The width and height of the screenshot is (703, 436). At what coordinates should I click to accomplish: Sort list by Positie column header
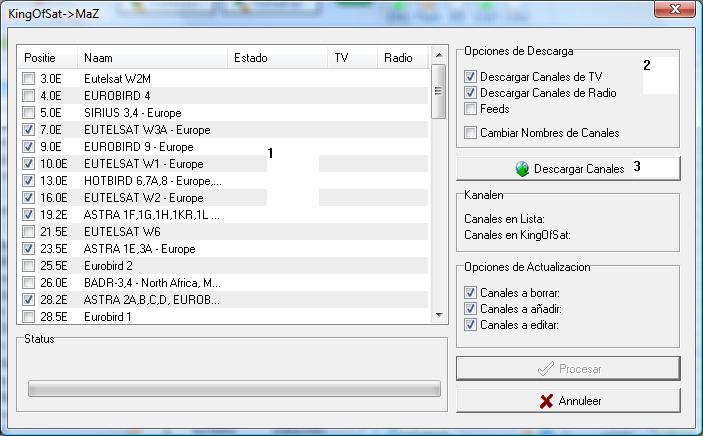pos(47,58)
